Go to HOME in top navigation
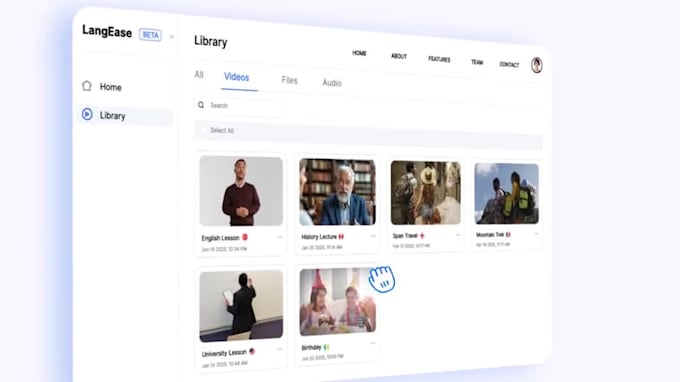Viewport: 680px width, 382px height. click(359, 53)
